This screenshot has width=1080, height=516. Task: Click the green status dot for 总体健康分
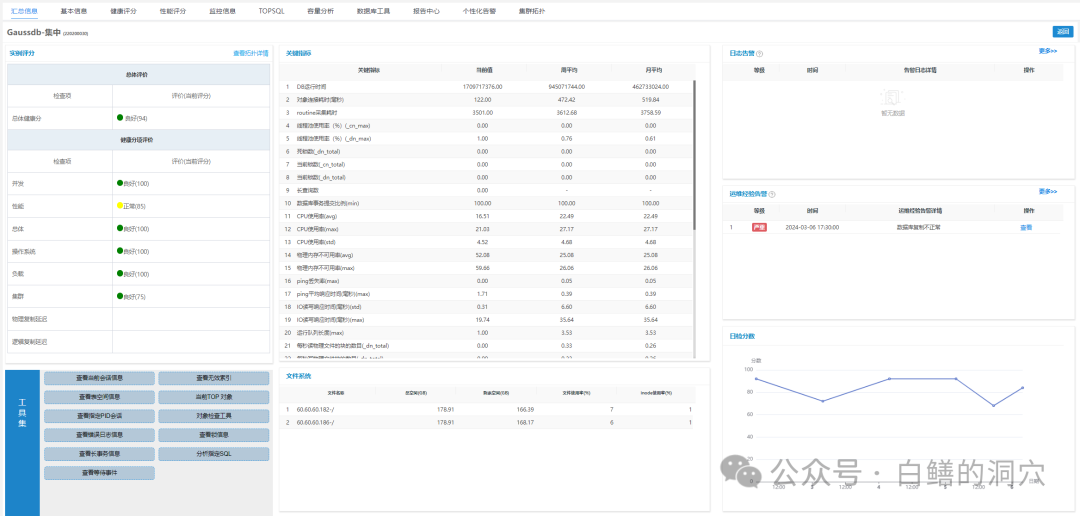pos(120,118)
